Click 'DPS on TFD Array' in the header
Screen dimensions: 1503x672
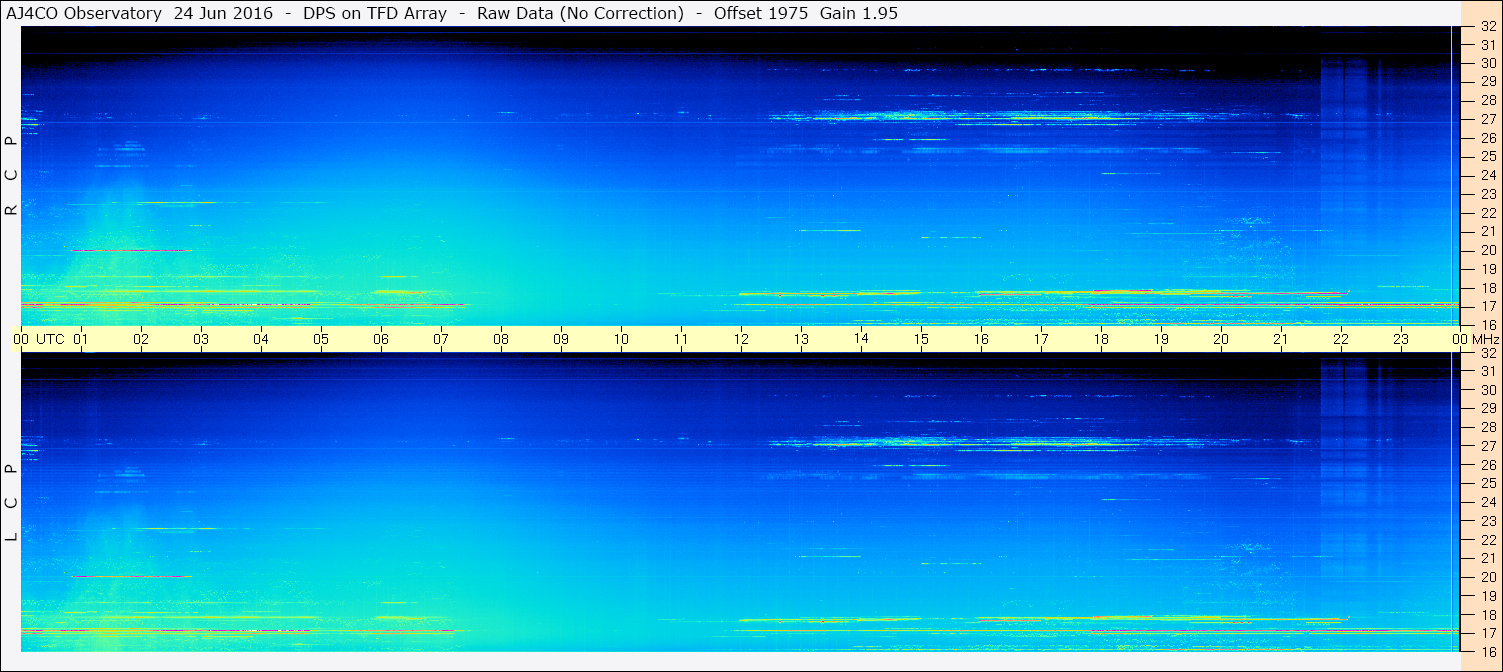pyautogui.click(x=375, y=13)
